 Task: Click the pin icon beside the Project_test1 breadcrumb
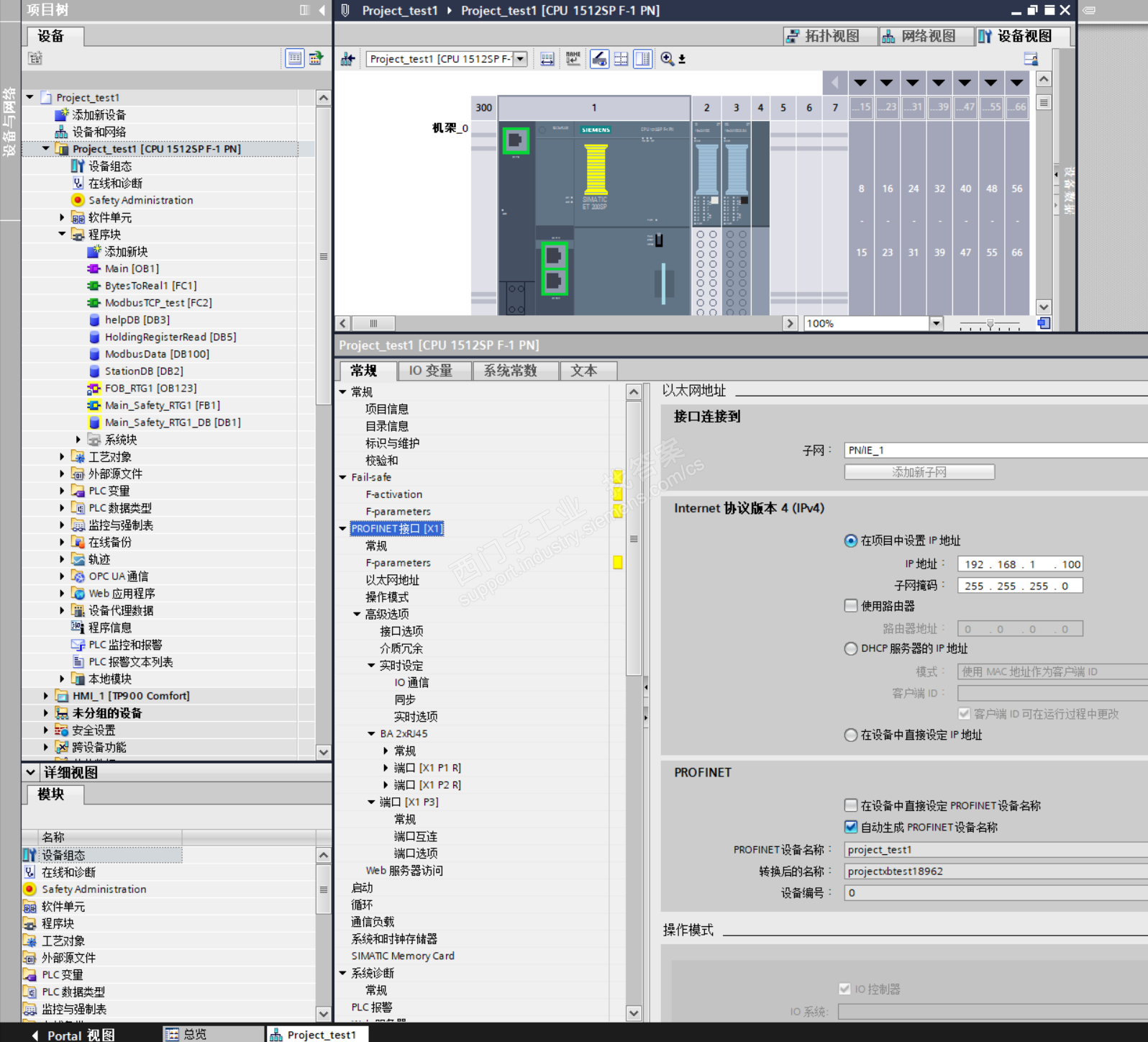(345, 10)
